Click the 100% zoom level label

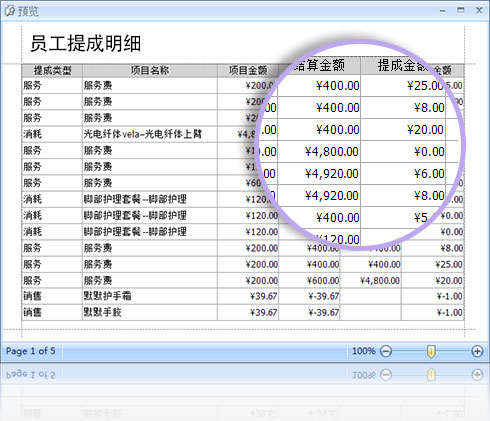364,351
